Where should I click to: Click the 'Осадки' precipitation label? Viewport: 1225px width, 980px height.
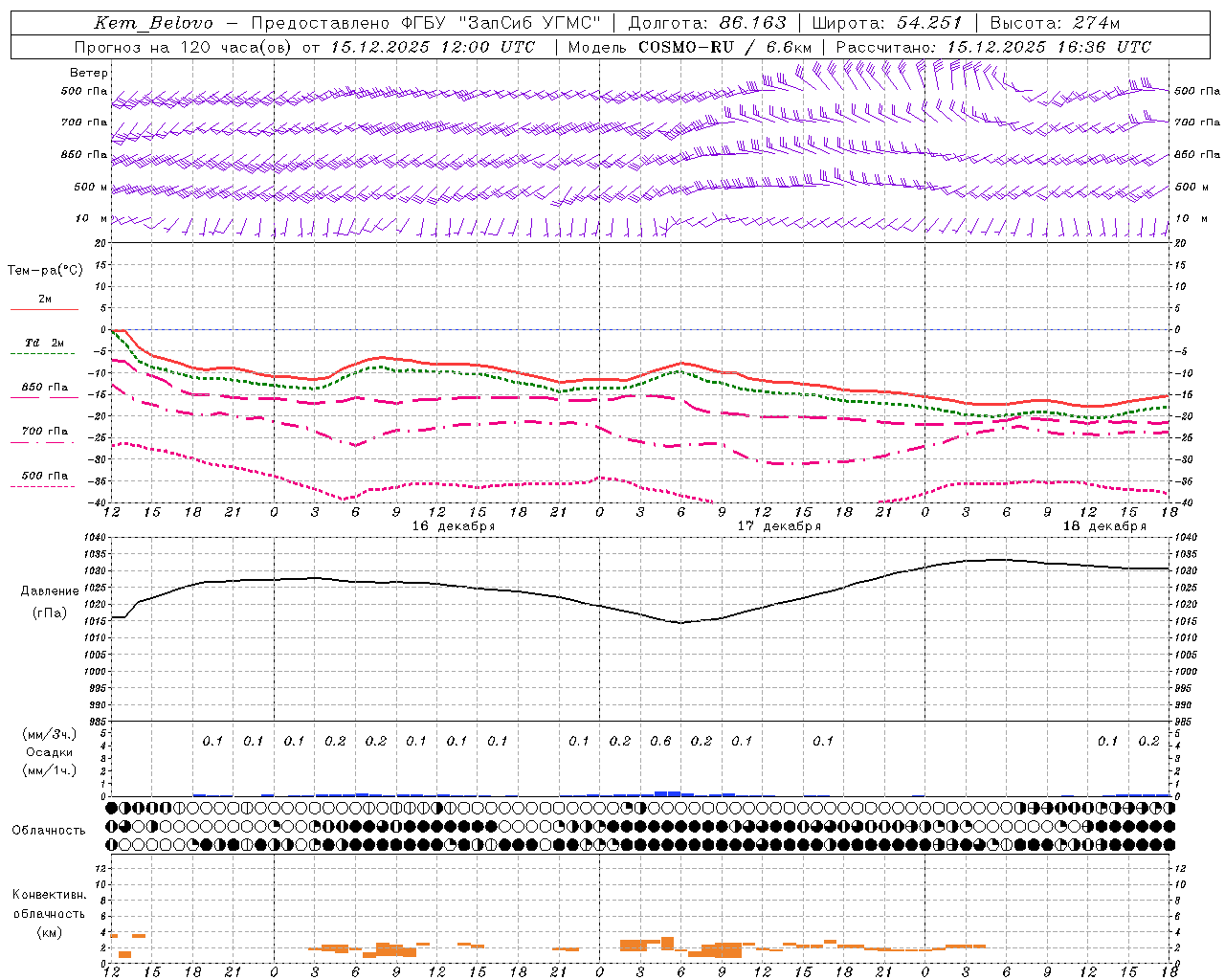[50, 752]
